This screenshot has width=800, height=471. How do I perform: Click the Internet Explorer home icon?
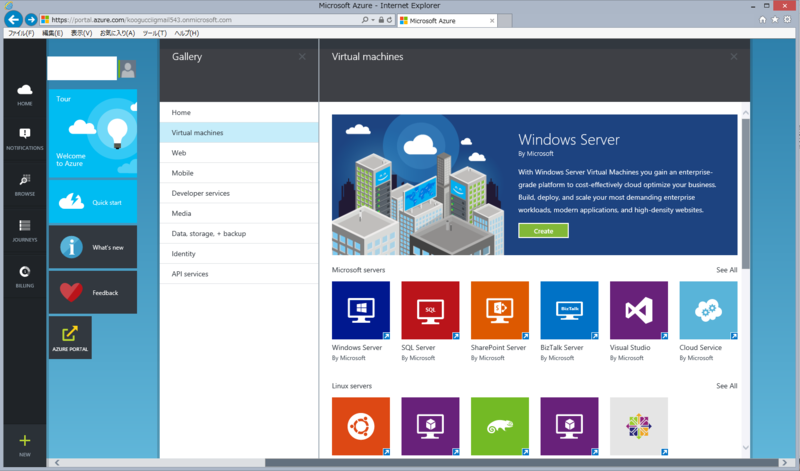click(762, 19)
